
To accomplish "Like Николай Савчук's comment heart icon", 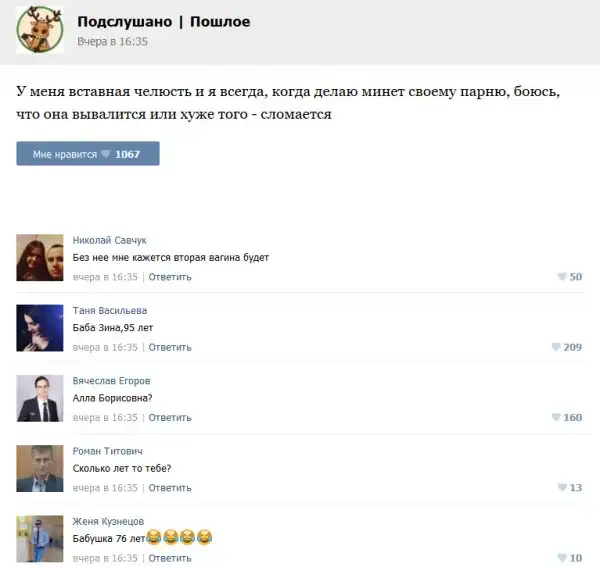I will click(x=561, y=277).
